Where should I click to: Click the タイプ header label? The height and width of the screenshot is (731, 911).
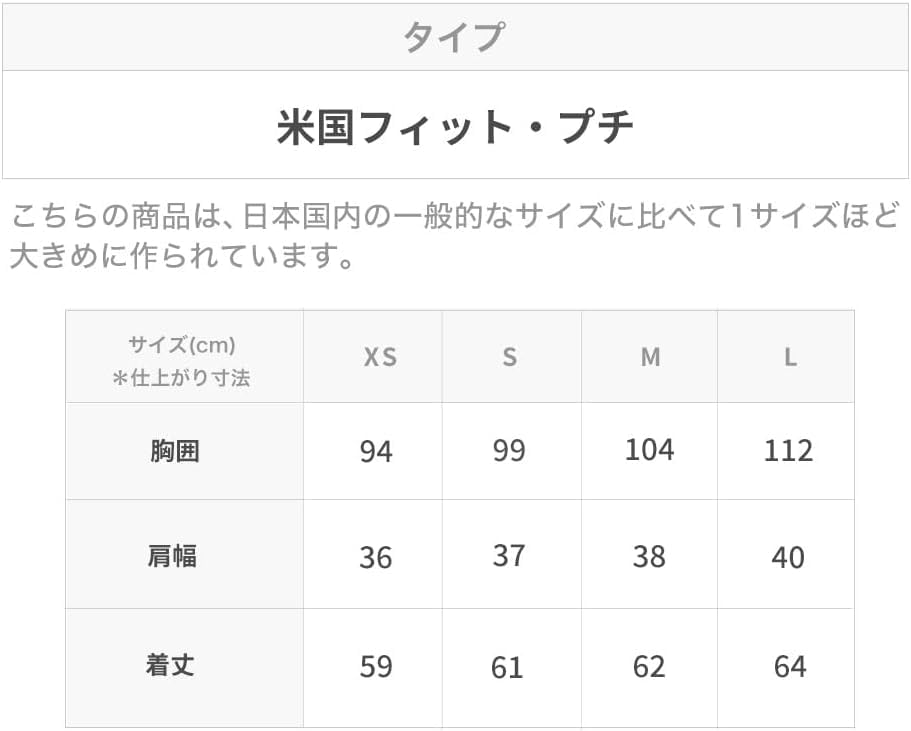pyautogui.click(x=454, y=37)
